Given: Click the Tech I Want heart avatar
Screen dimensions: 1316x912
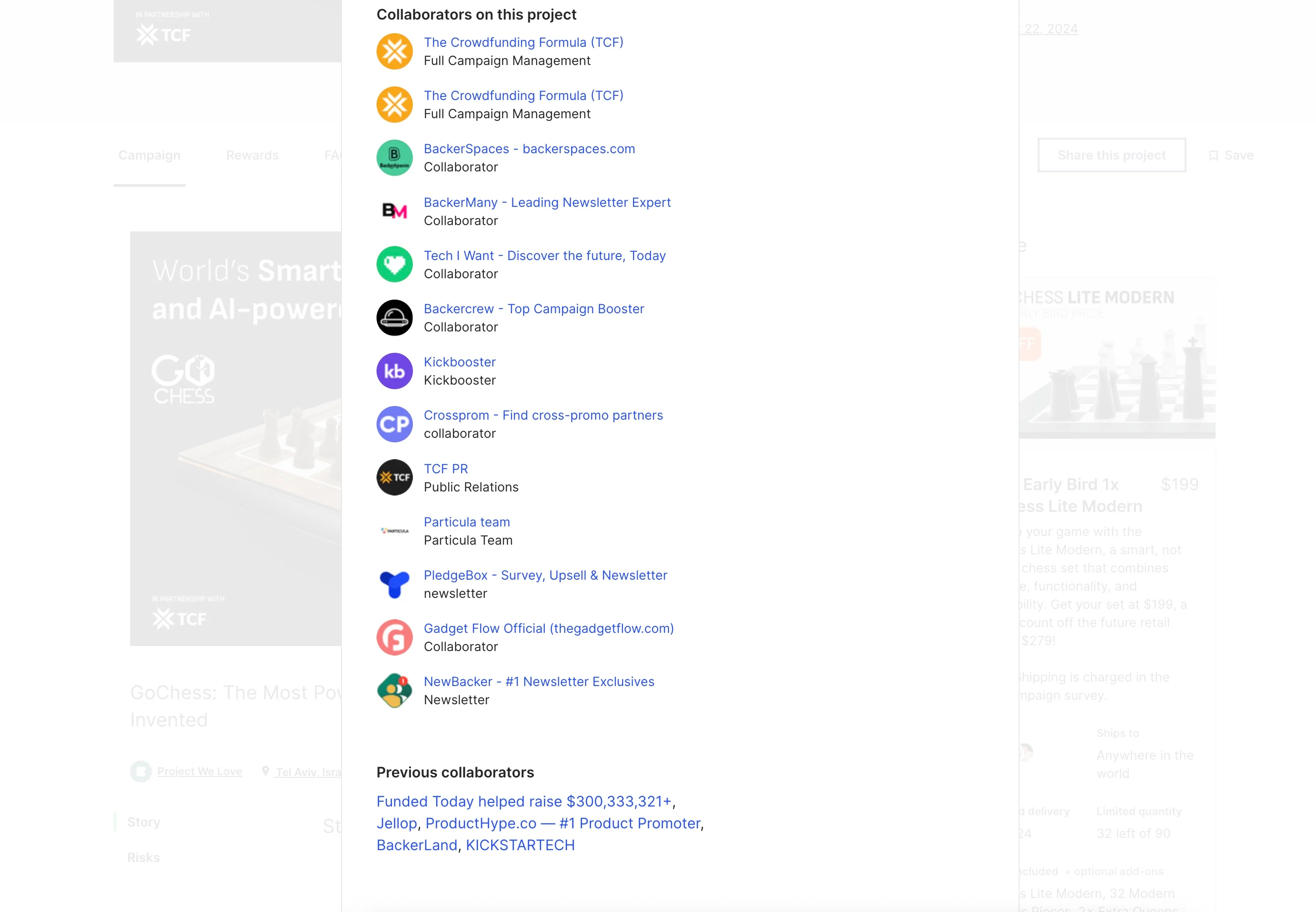Looking at the screenshot, I should [394, 264].
